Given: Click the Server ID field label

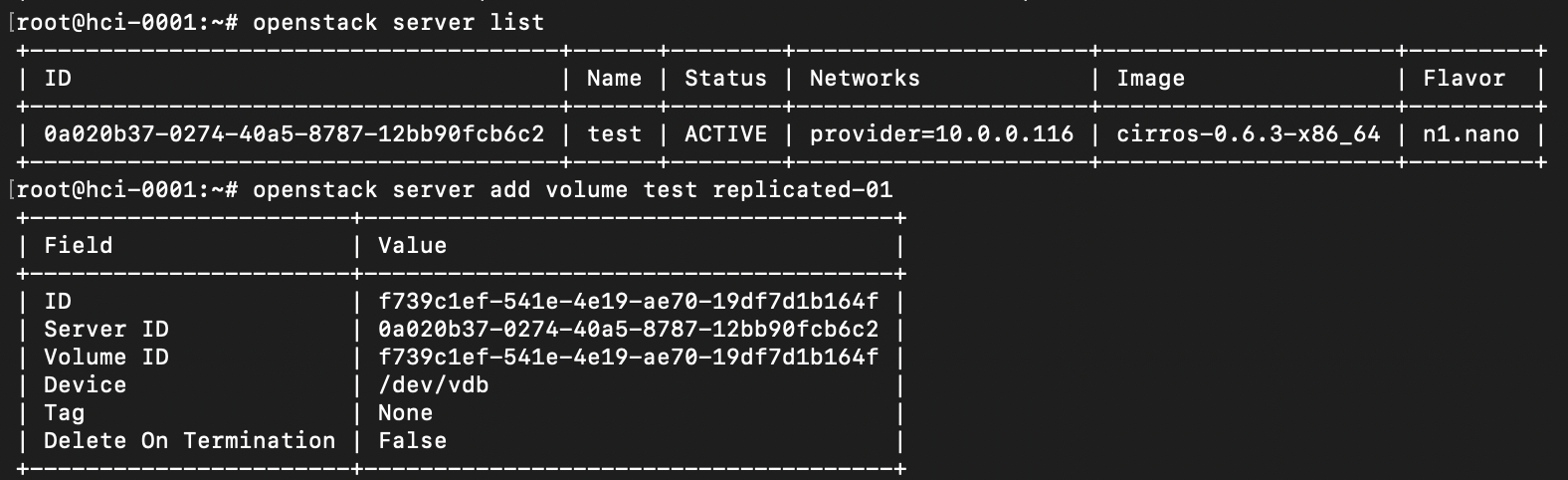Looking at the screenshot, I should point(106,330).
